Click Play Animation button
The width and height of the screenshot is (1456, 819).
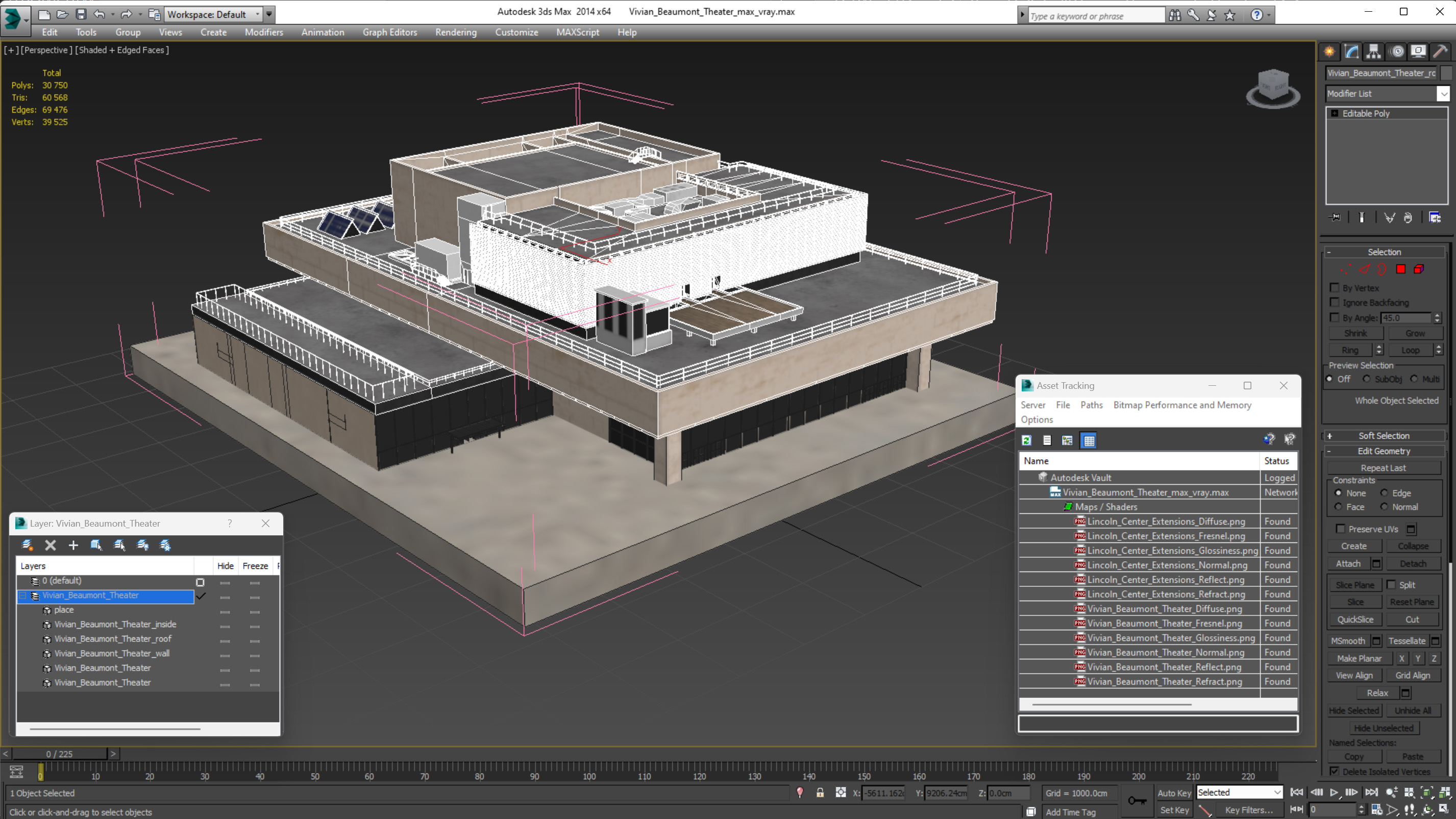tap(1334, 792)
